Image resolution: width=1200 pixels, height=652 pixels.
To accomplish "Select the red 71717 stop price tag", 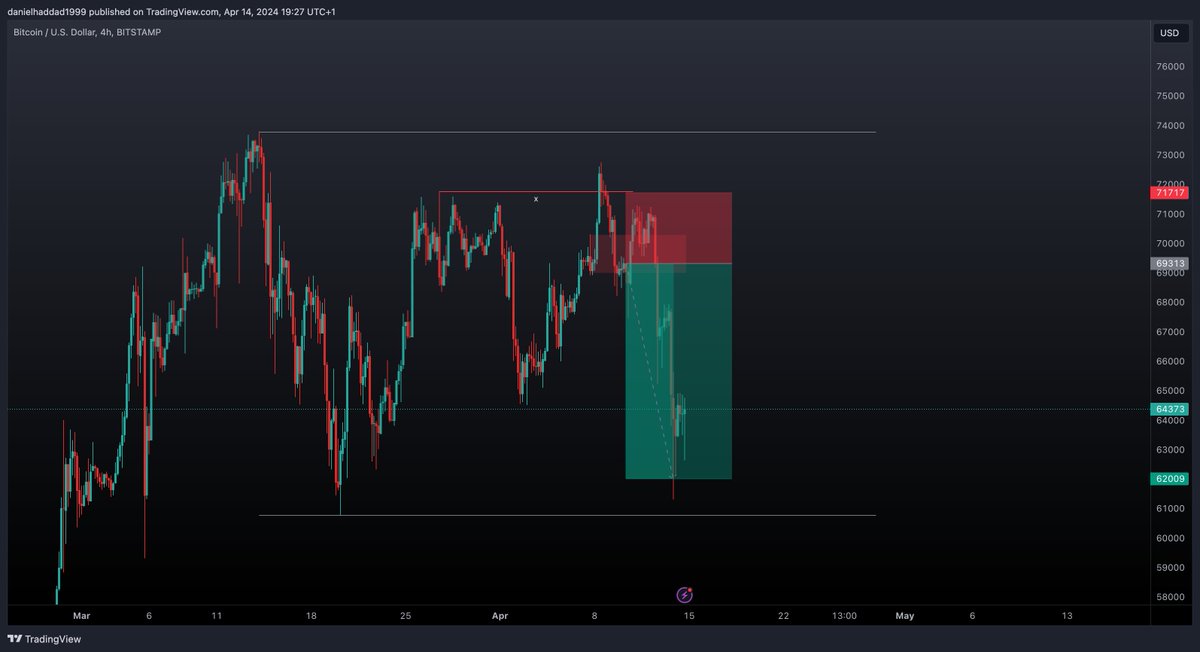I will coord(1169,192).
